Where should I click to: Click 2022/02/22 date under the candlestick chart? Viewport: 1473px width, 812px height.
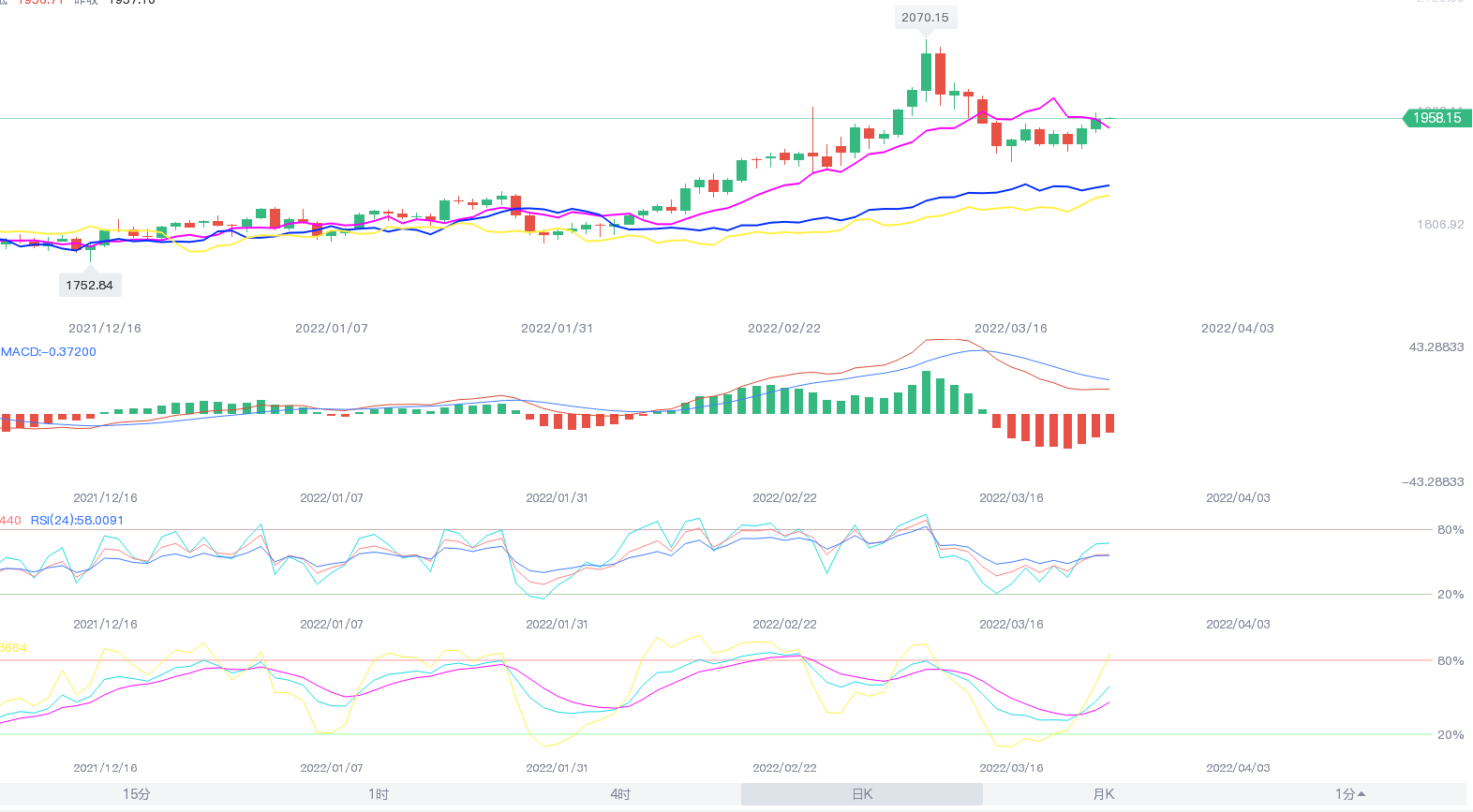point(784,329)
